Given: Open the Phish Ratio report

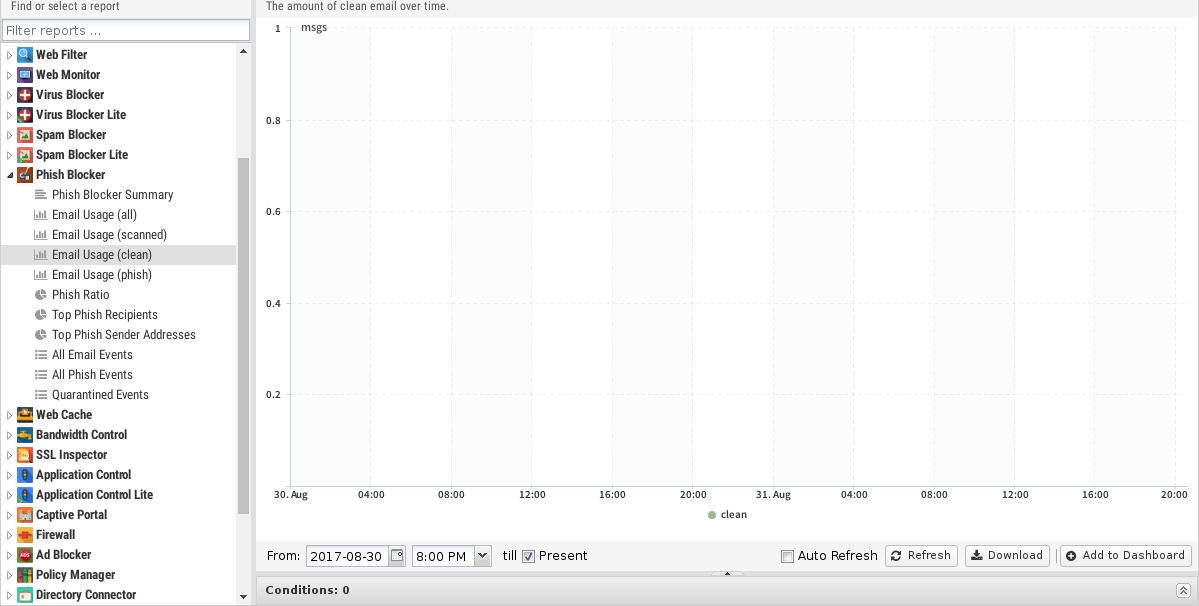Looking at the screenshot, I should 80,295.
